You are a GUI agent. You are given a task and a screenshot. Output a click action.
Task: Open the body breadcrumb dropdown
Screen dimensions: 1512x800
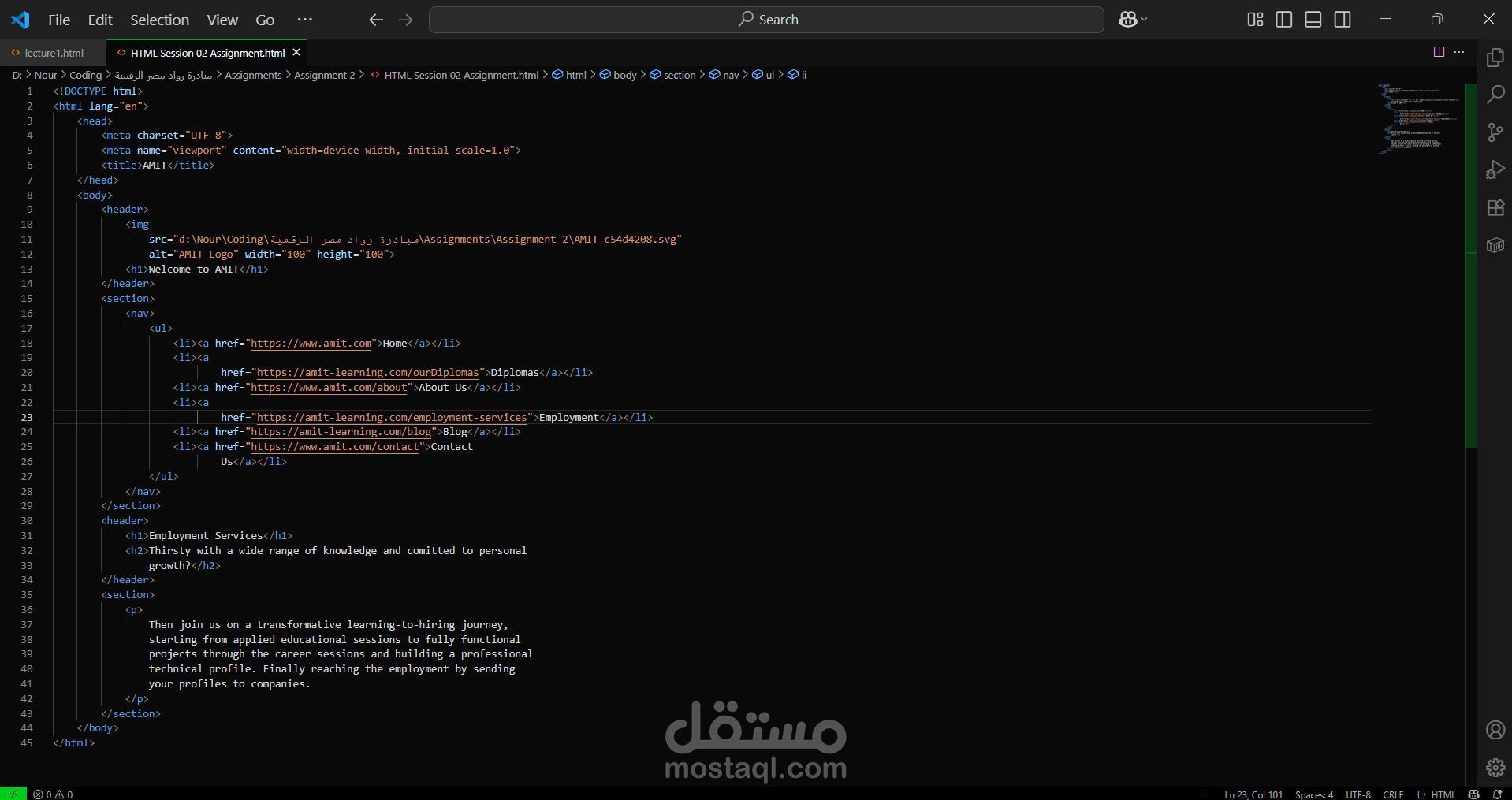[618, 75]
